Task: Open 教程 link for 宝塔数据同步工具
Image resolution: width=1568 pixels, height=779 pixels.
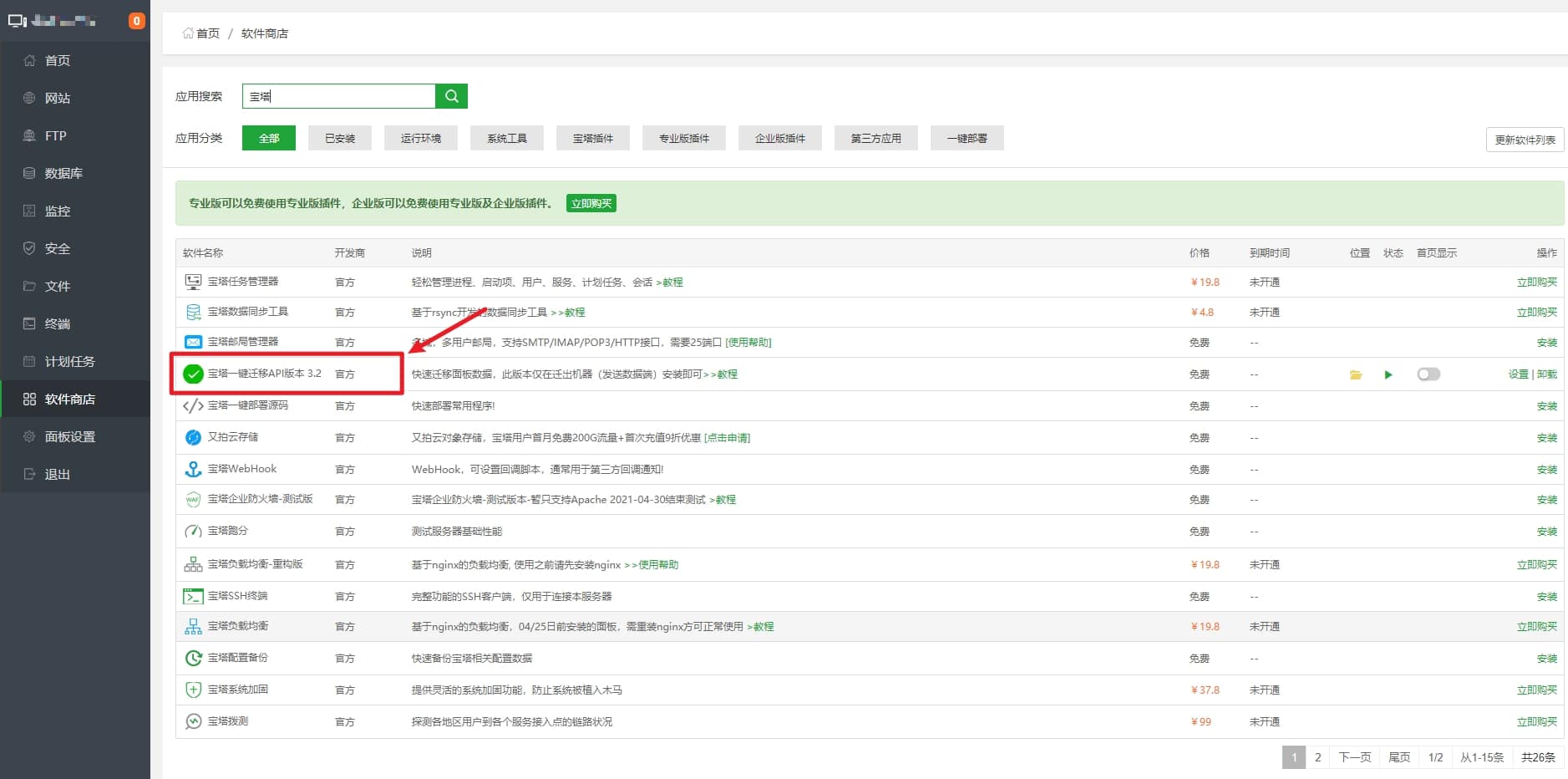Action: pos(568,313)
